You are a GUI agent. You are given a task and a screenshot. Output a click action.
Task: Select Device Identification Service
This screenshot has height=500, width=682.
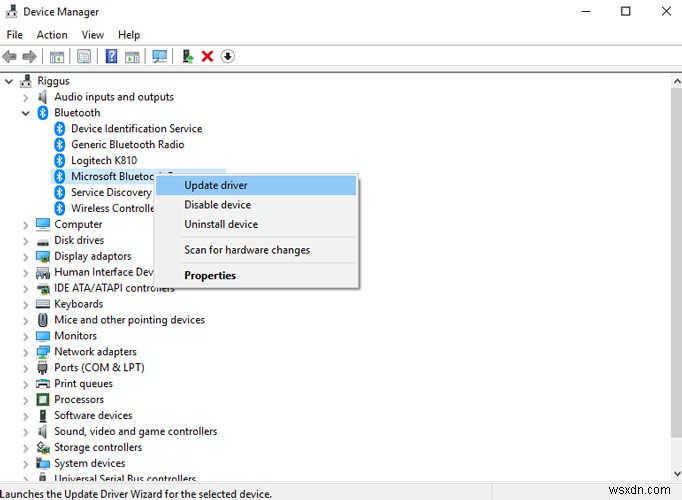[137, 129]
